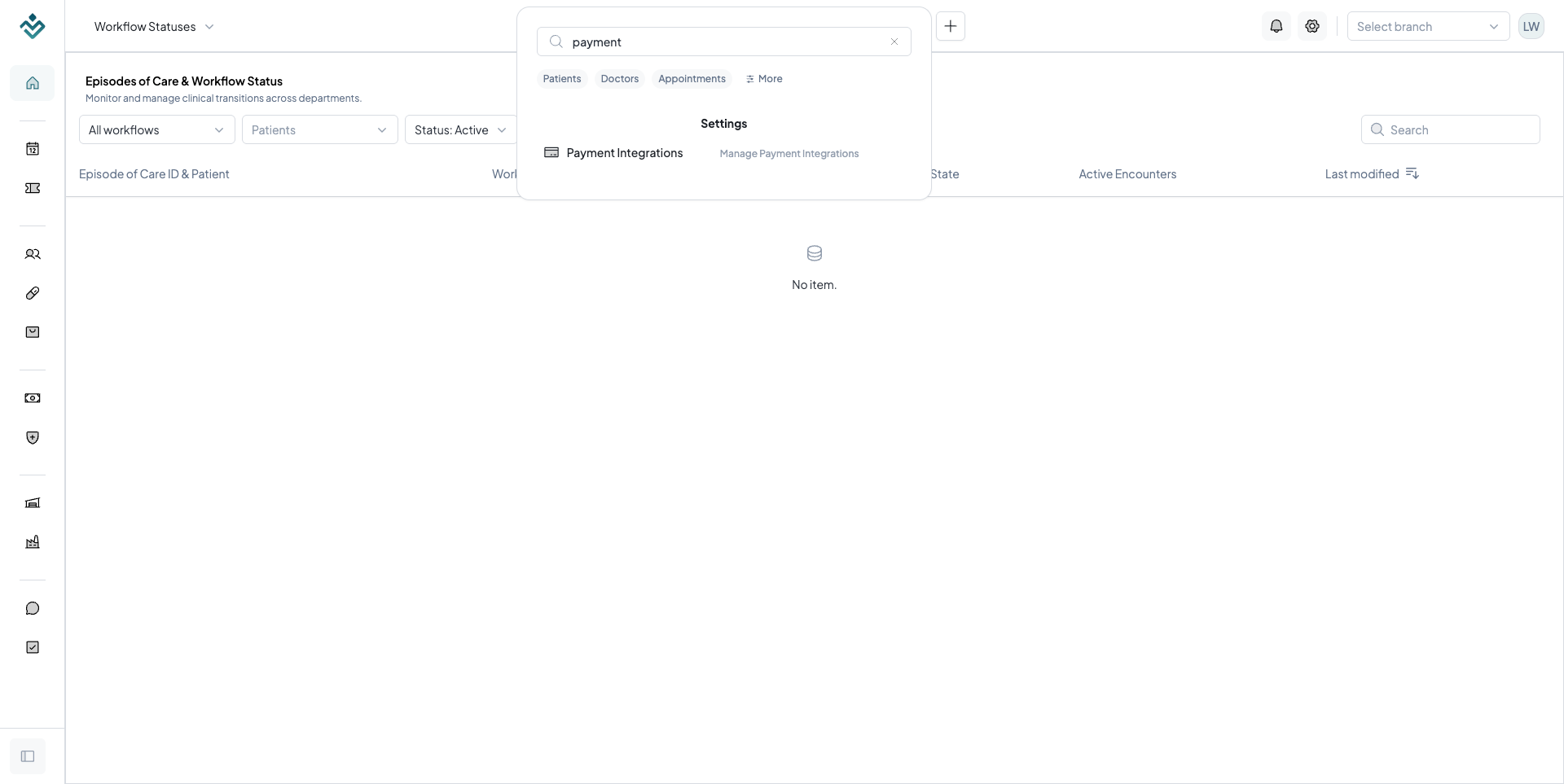This screenshot has width=1564, height=784.
Task: Click the Payment Integrations card icon
Action: 551,152
